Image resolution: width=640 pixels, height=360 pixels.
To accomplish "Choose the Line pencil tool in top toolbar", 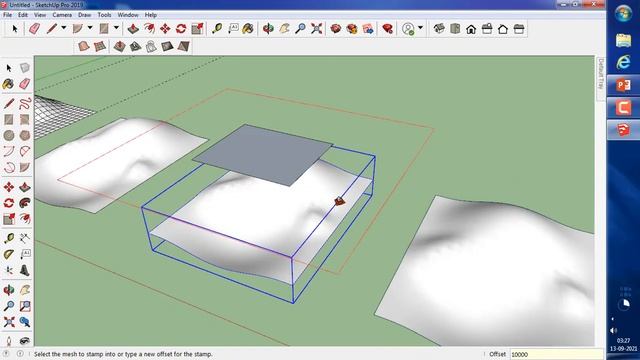I will (51, 29).
